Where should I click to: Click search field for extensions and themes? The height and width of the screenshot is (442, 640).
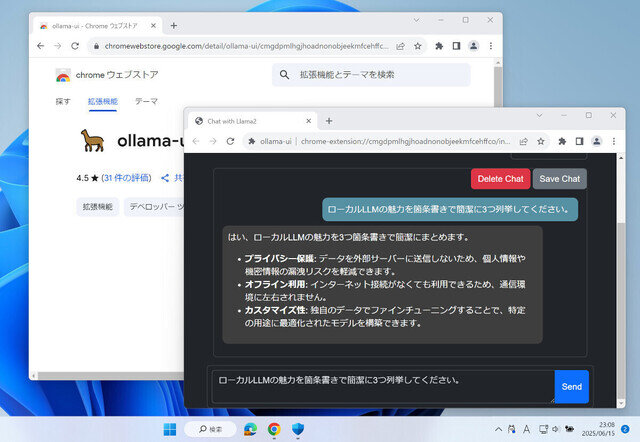pyautogui.click(x=371, y=75)
